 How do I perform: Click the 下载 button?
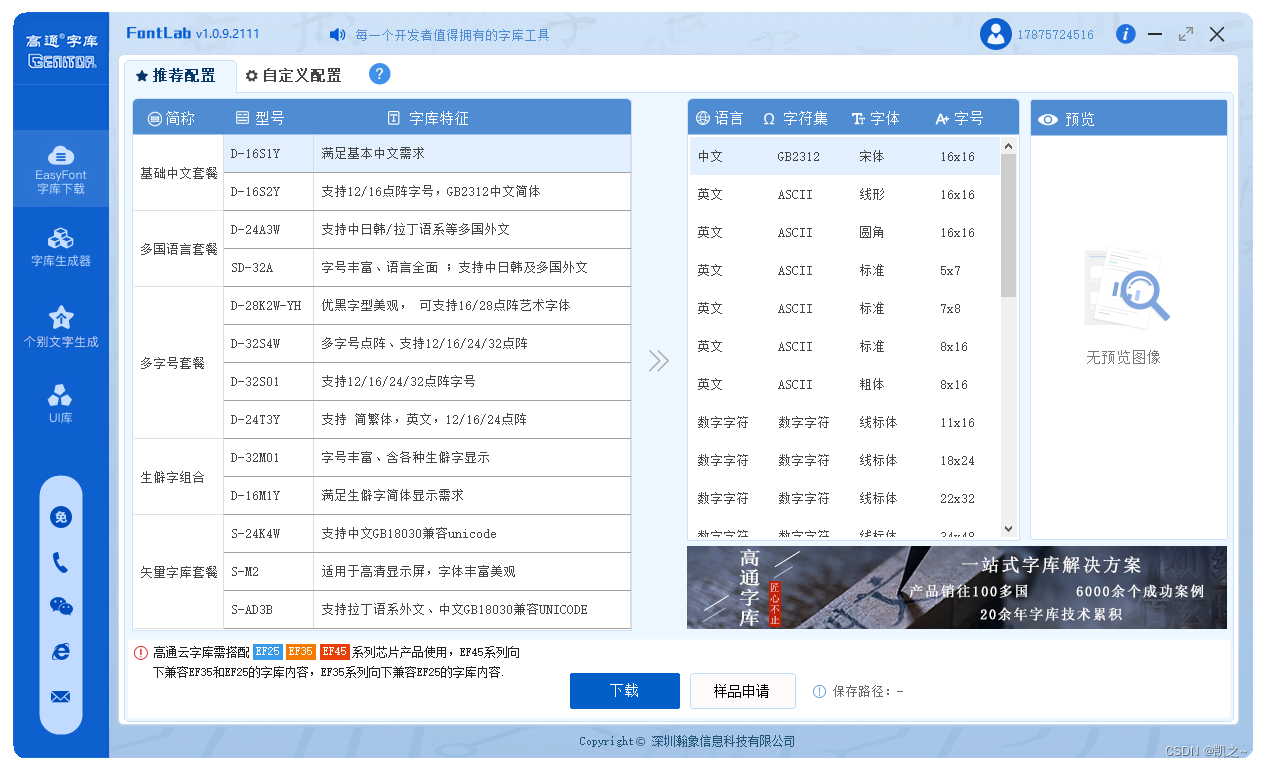625,691
